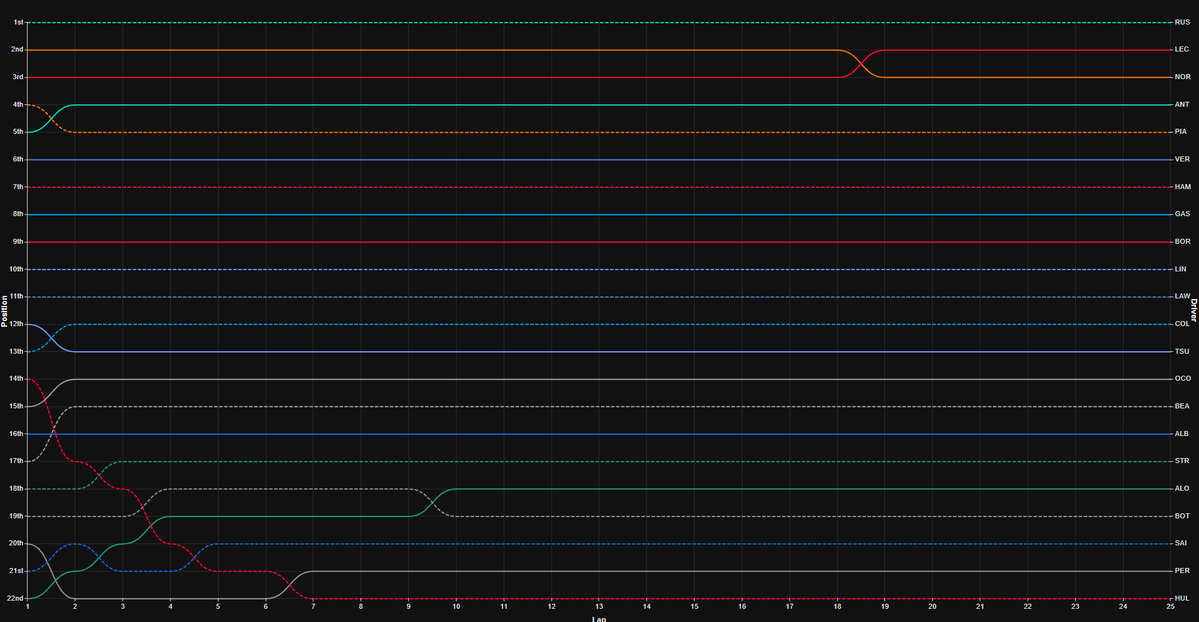The width and height of the screenshot is (1199, 622).
Task: Select the 6th position axis label
Action: click(x=18, y=160)
